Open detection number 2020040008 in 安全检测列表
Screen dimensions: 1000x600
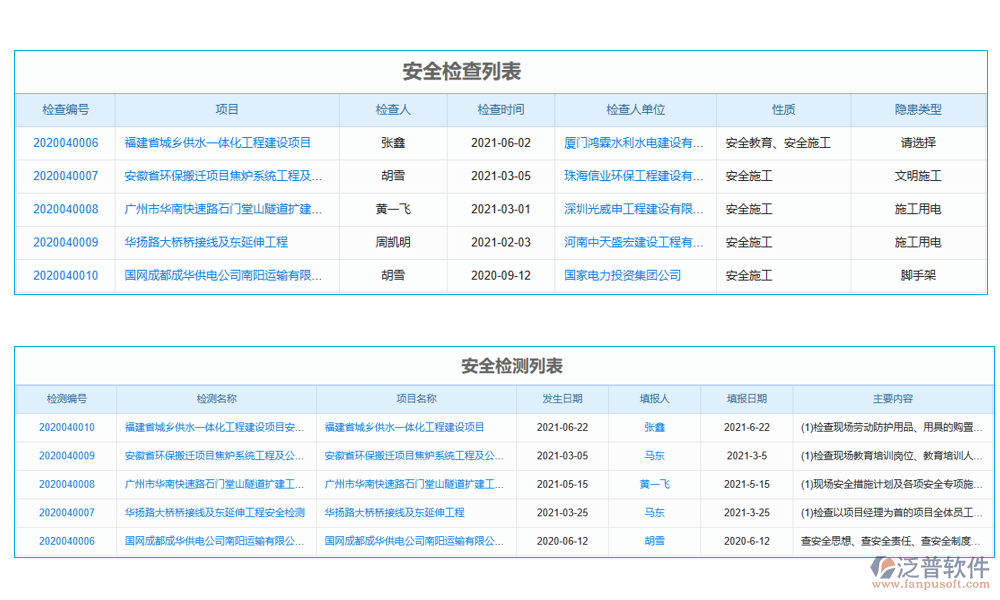tap(67, 484)
